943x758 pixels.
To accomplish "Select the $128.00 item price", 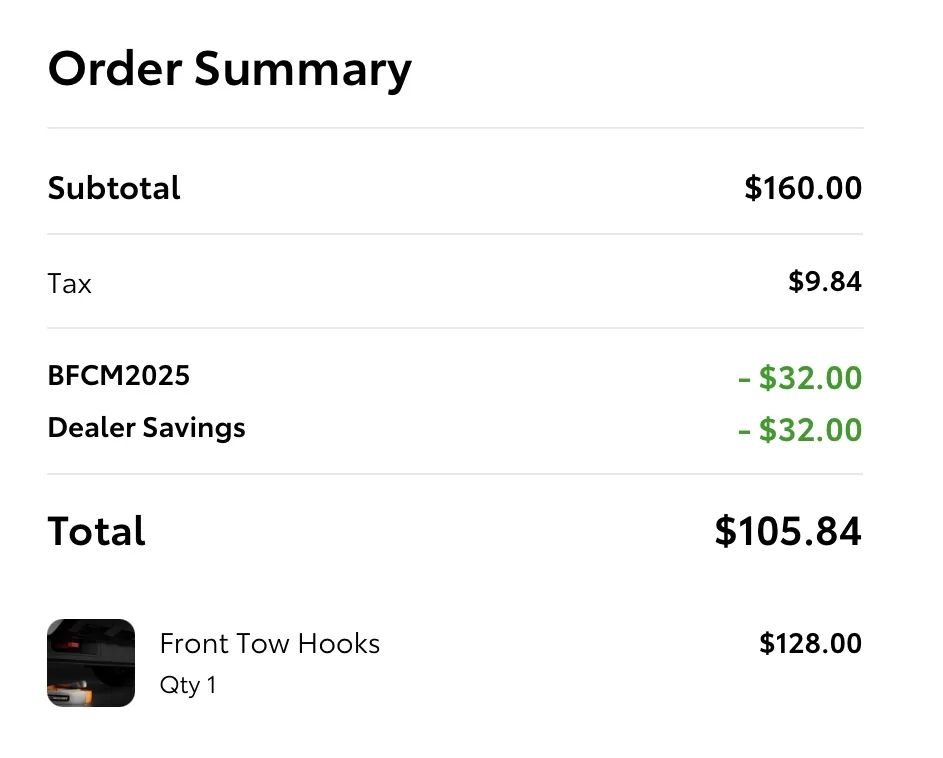I will tap(810, 643).
